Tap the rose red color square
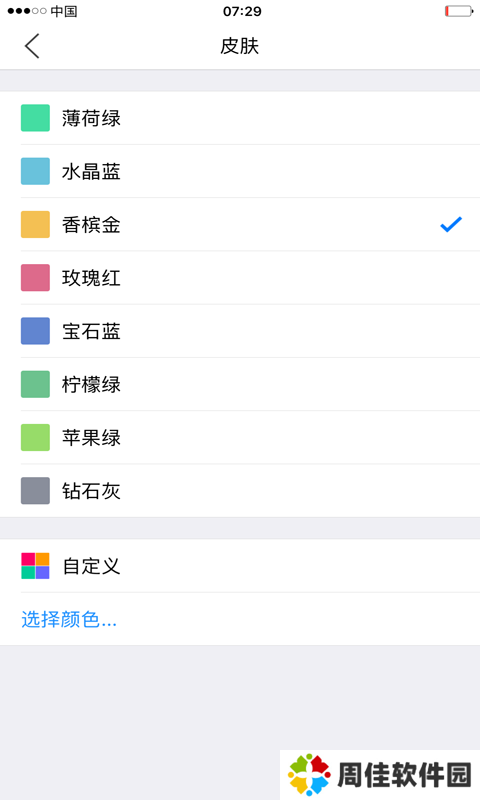 (x=35, y=278)
